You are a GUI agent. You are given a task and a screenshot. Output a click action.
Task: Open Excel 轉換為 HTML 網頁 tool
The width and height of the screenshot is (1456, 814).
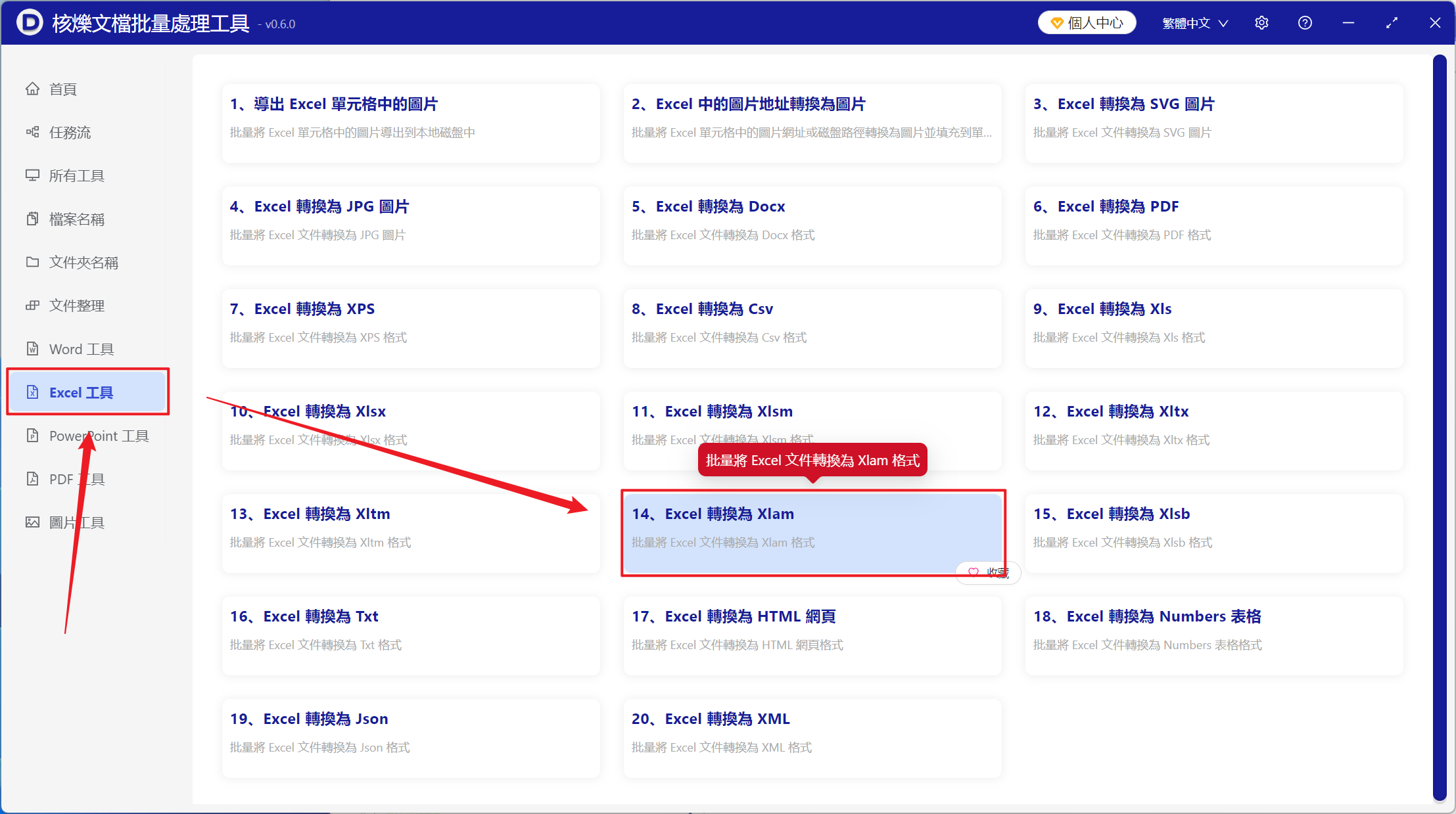[x=812, y=635]
